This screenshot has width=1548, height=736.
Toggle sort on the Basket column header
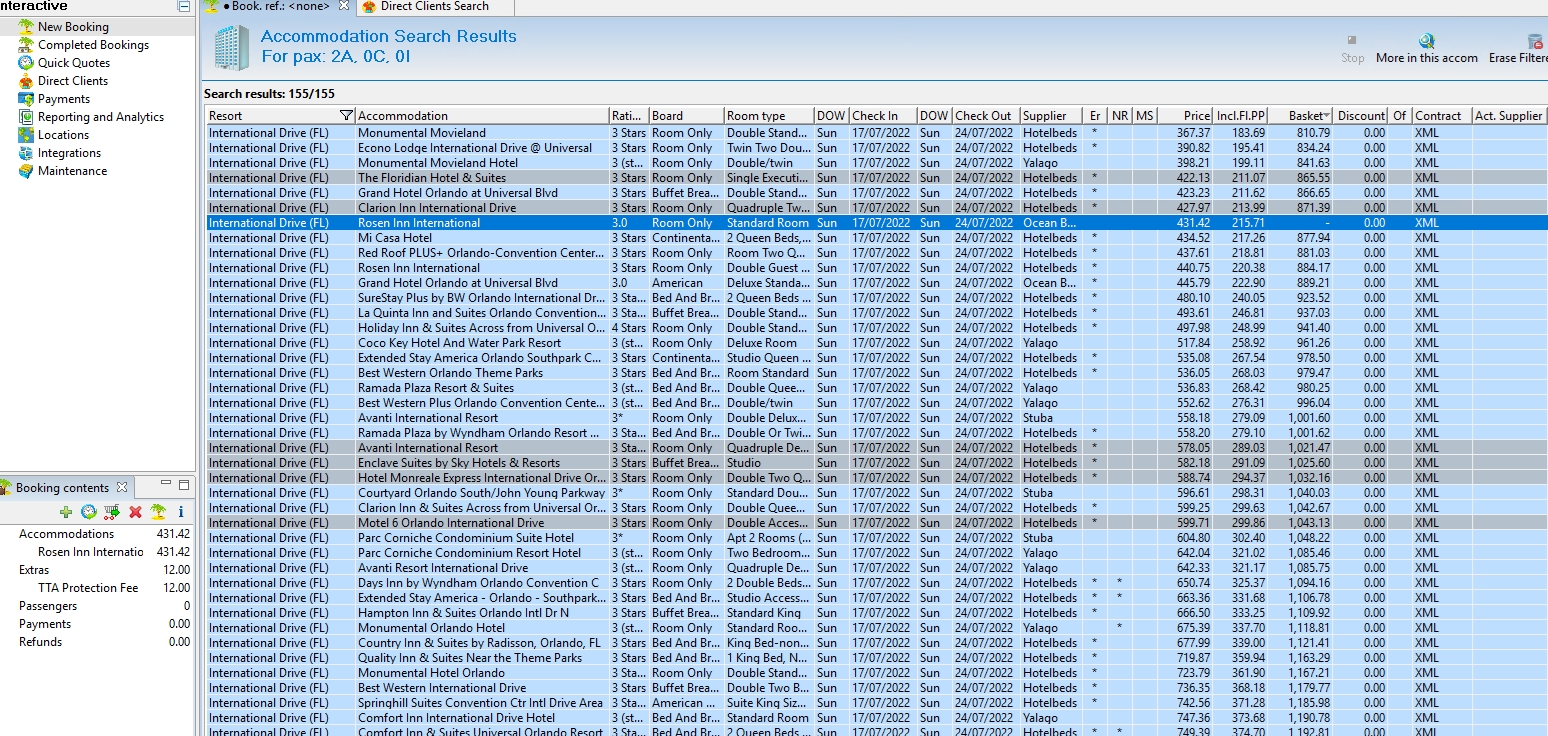[x=1300, y=116]
